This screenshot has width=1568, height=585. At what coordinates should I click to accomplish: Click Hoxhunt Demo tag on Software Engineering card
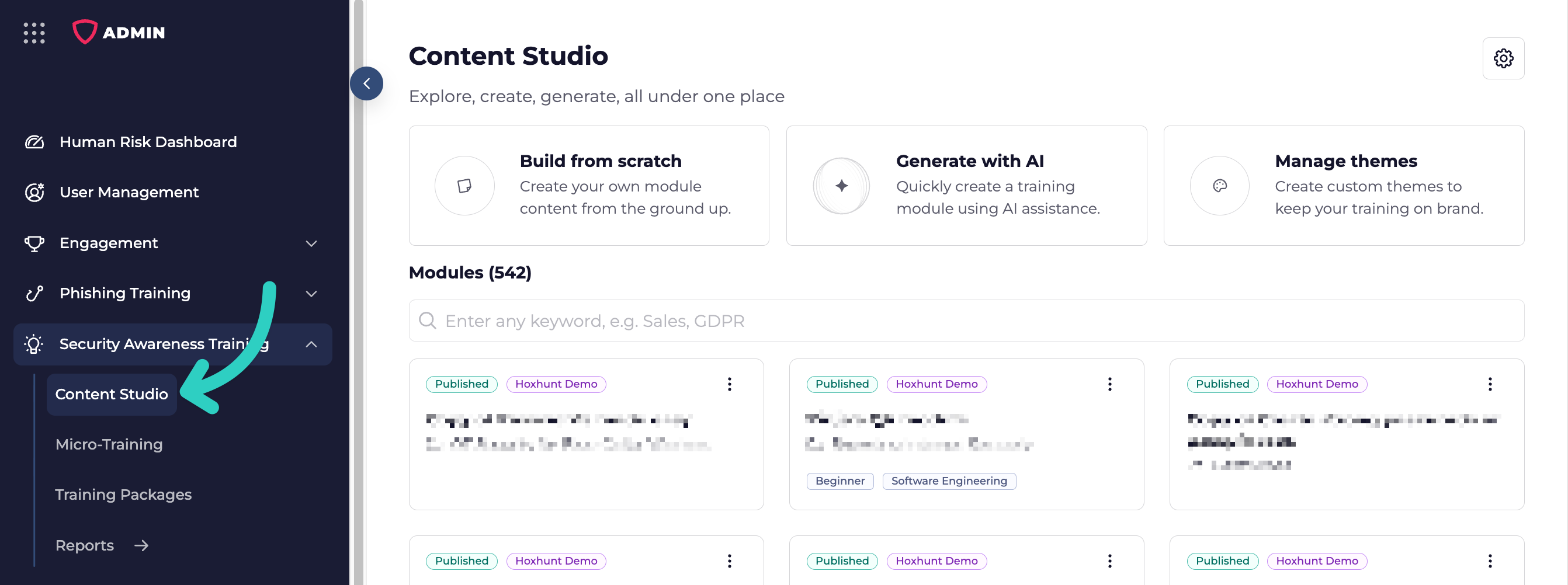[x=936, y=384]
